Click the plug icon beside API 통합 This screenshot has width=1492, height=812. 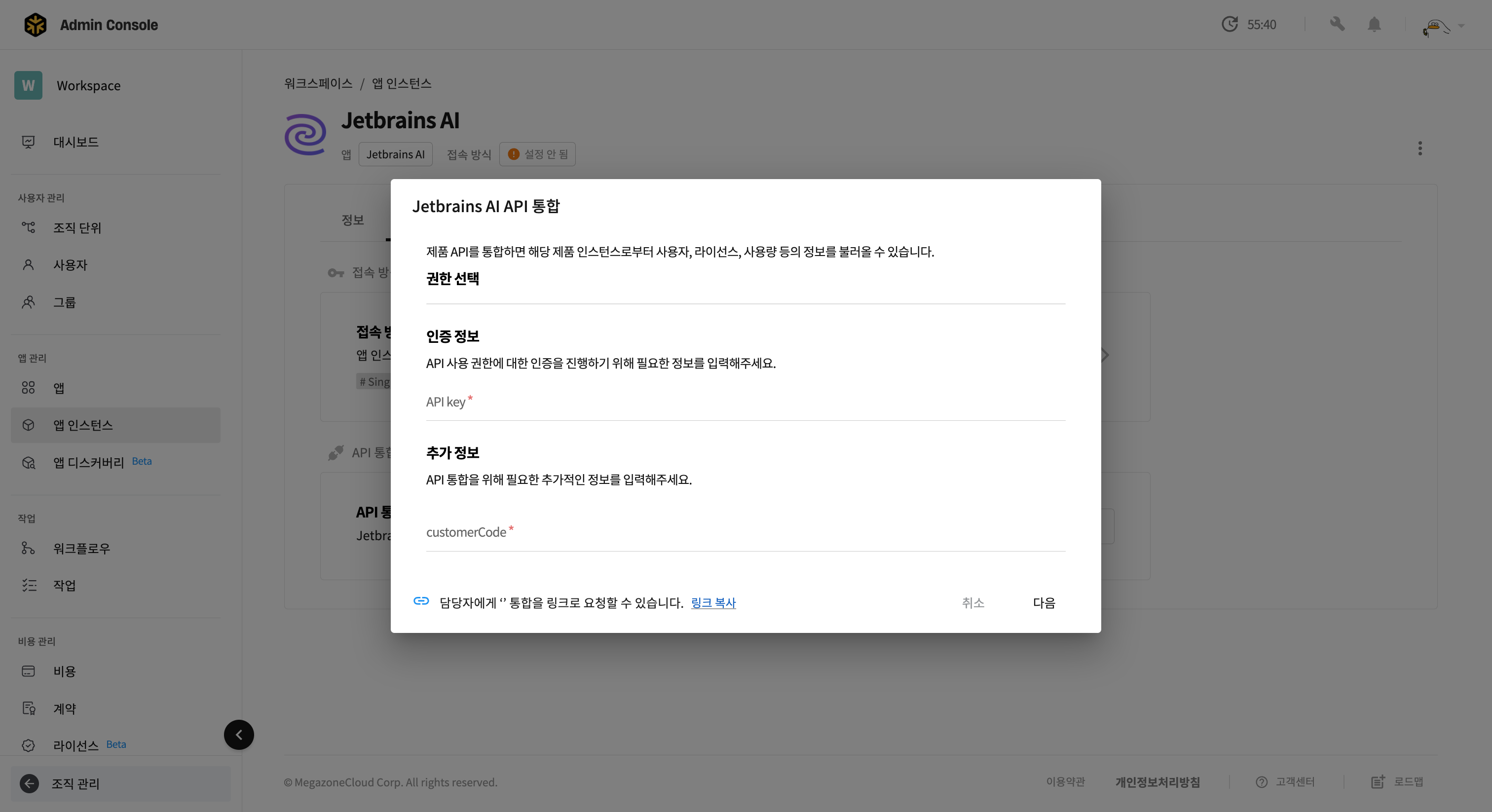(x=336, y=453)
